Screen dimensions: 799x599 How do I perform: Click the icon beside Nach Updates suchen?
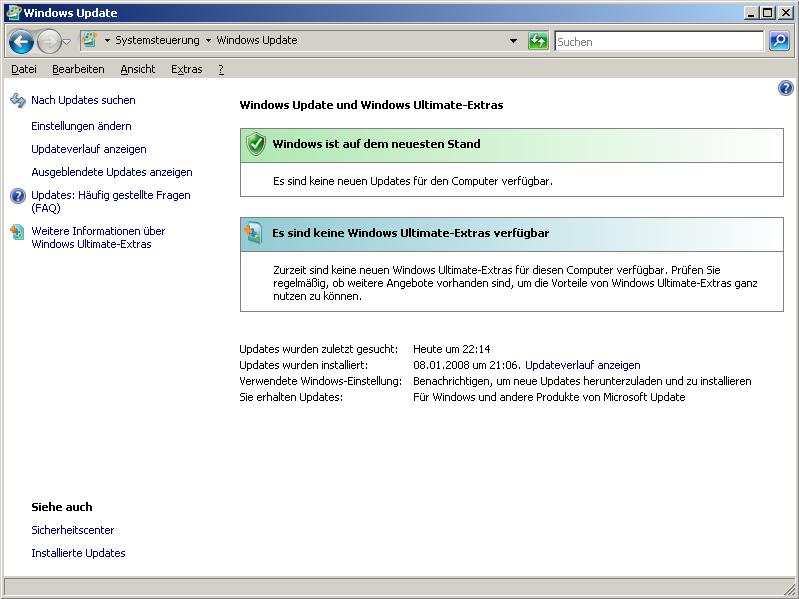(x=18, y=100)
